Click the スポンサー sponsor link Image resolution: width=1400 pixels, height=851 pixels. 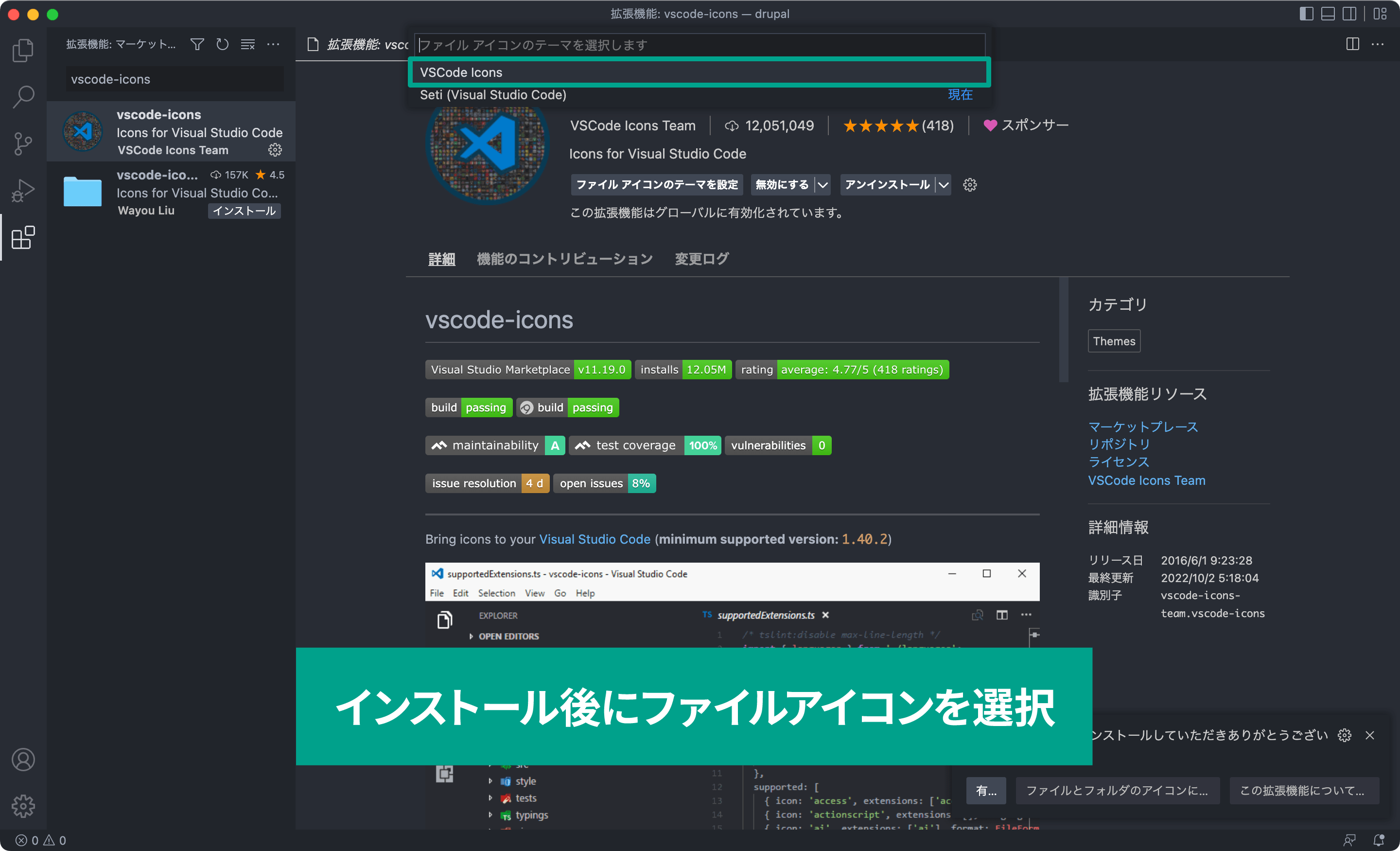(1027, 125)
